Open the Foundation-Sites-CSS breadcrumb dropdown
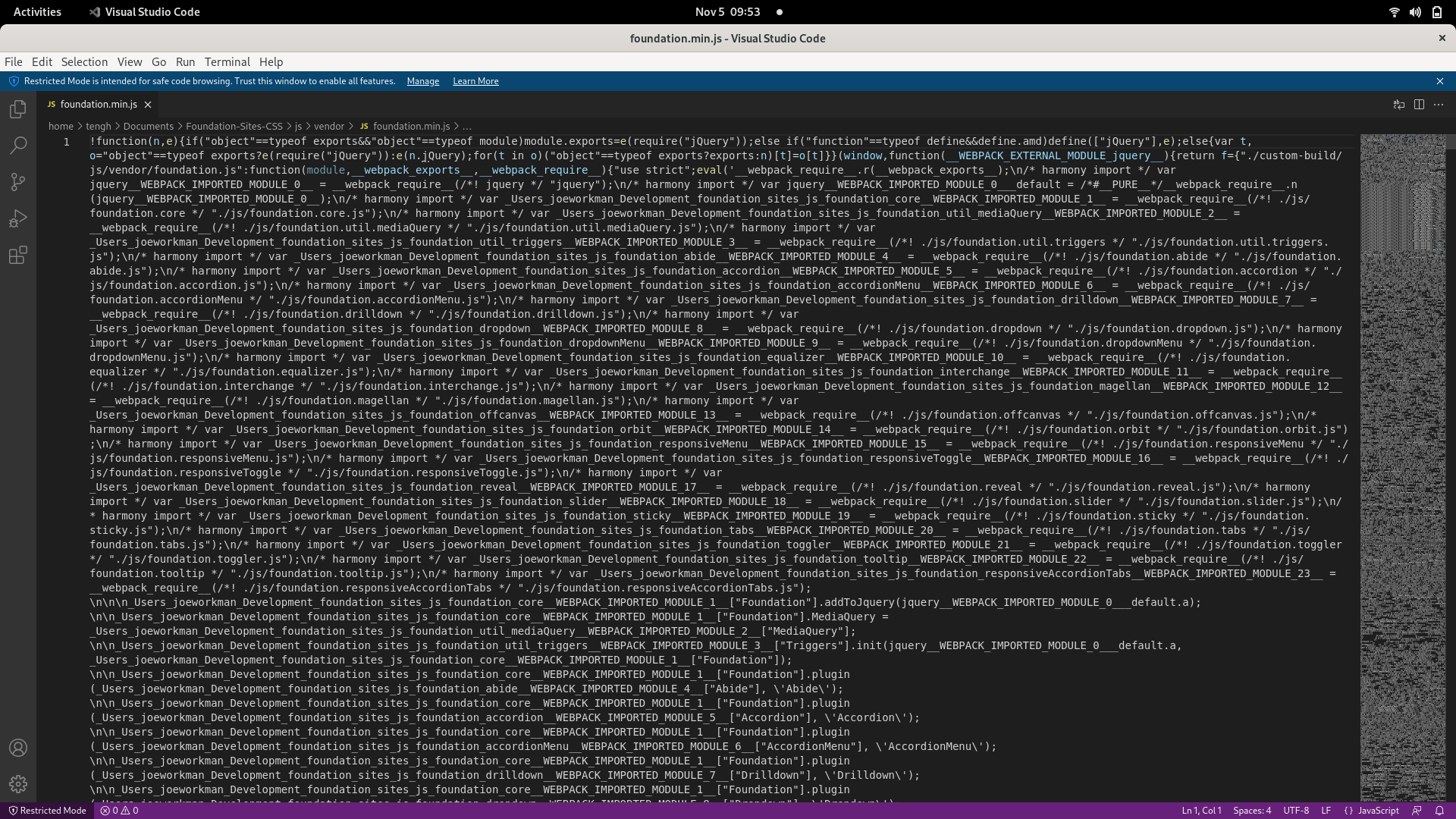This screenshot has height=819, width=1456. click(234, 126)
